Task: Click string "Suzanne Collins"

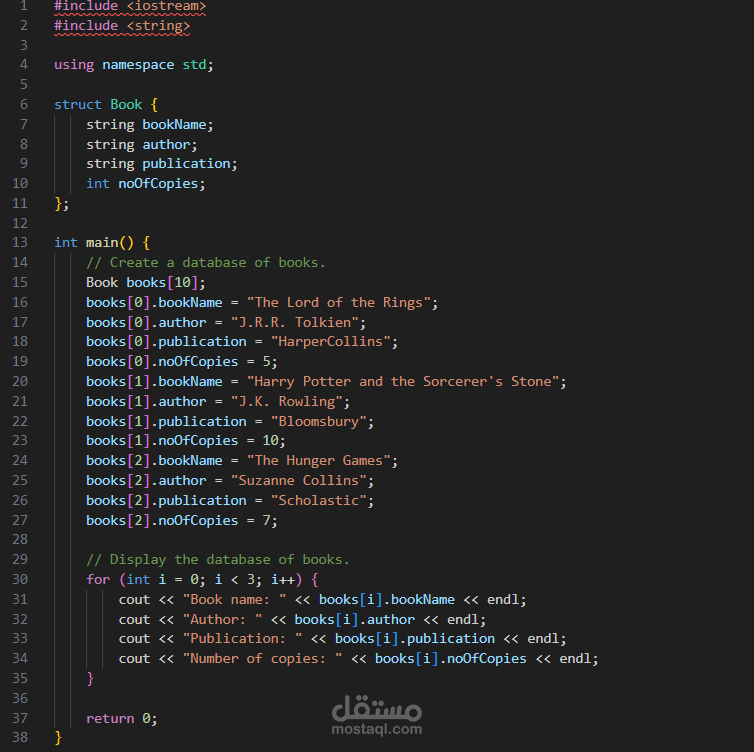Action: click(299, 480)
